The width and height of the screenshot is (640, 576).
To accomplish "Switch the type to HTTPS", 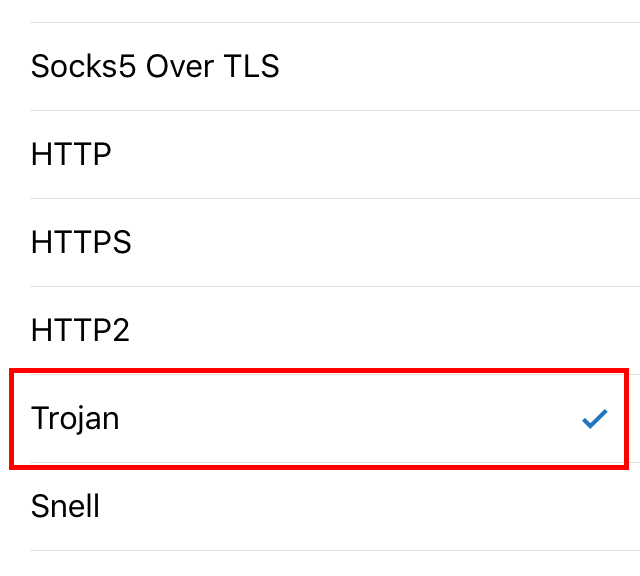I will pyautogui.click(x=320, y=243).
